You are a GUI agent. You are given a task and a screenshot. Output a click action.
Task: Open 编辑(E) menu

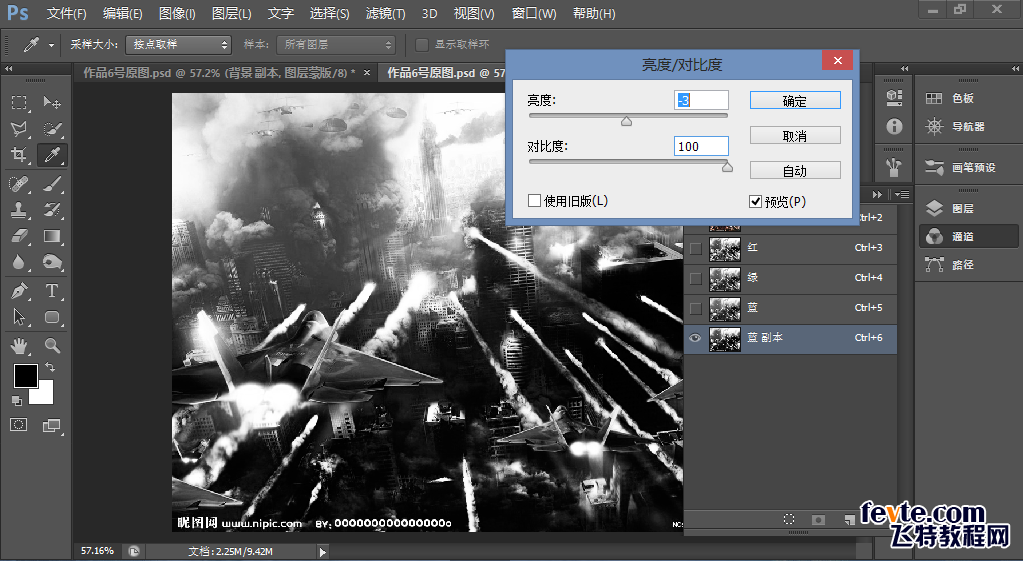pyautogui.click(x=123, y=13)
